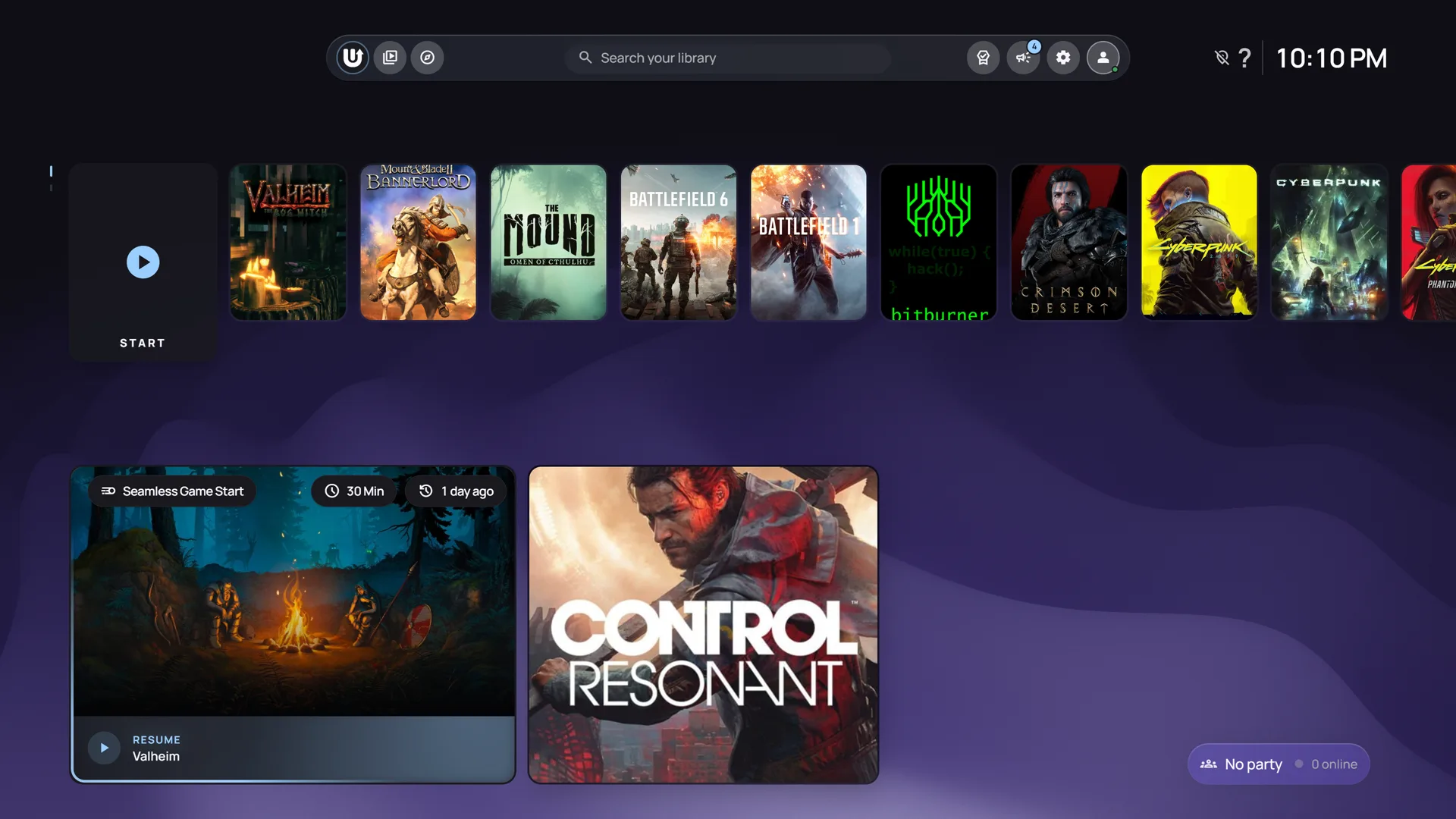Click the 0 online status text

1334,764
